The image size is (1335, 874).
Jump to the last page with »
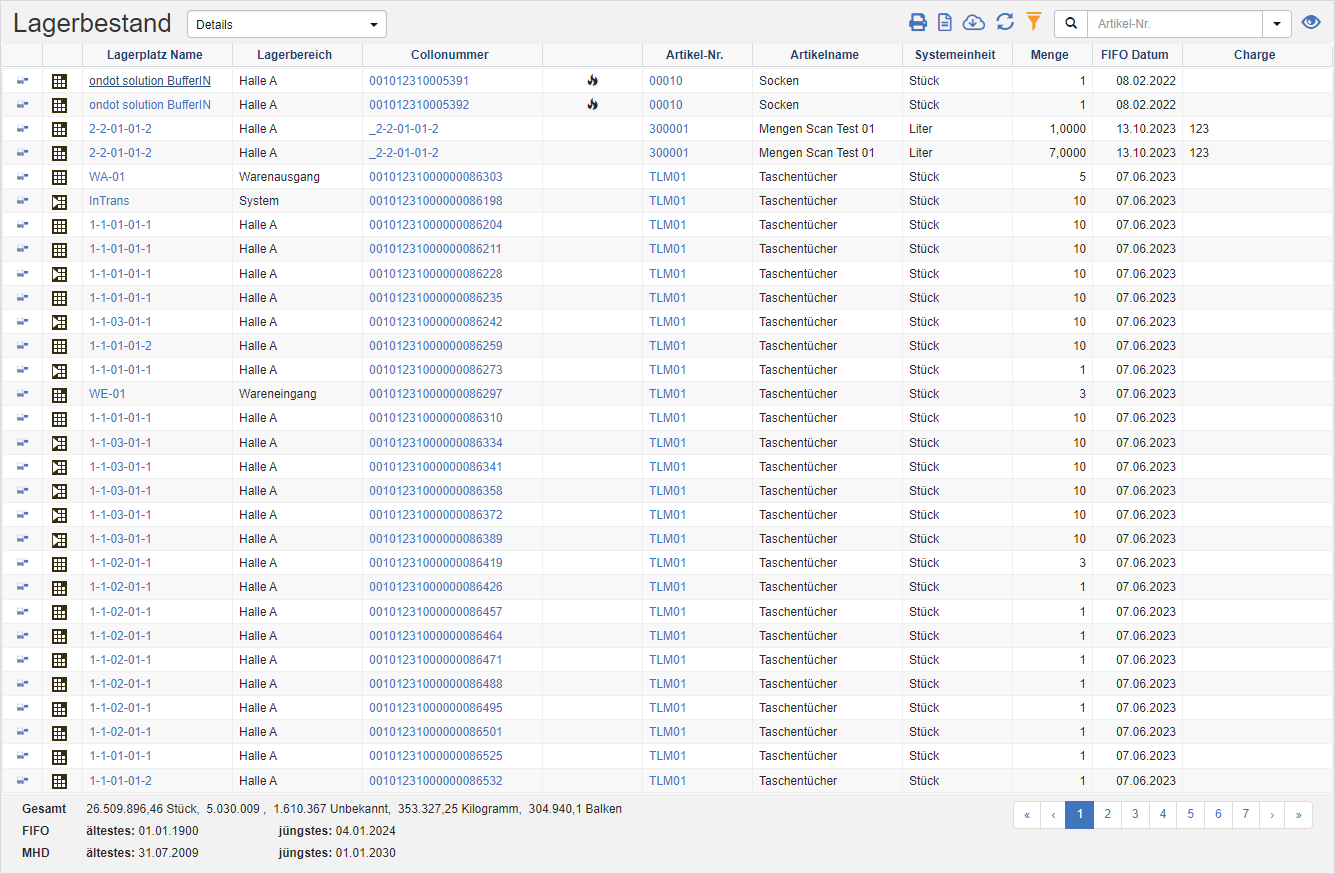(x=1298, y=815)
